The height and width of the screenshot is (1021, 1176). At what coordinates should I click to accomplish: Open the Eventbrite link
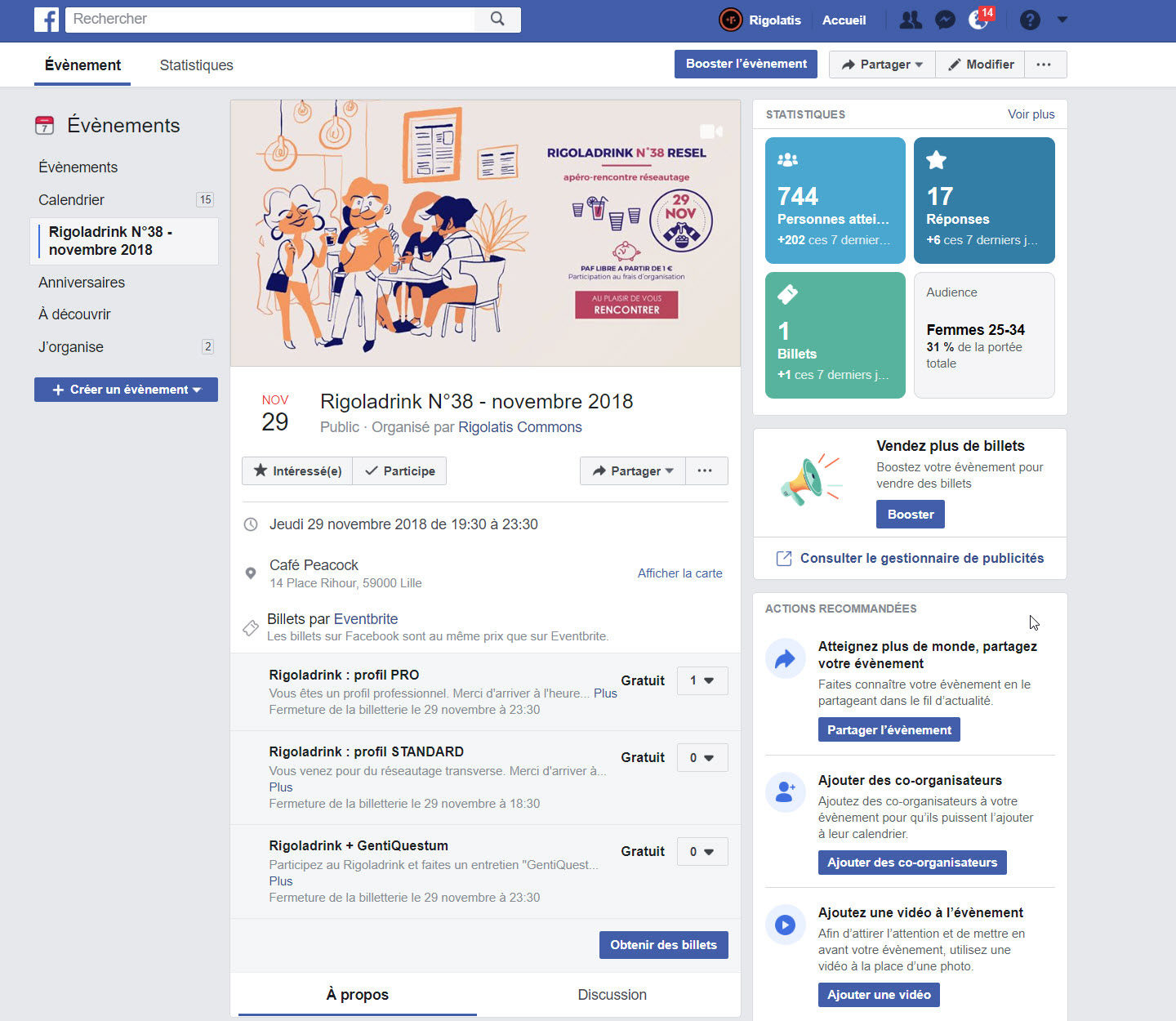click(366, 619)
